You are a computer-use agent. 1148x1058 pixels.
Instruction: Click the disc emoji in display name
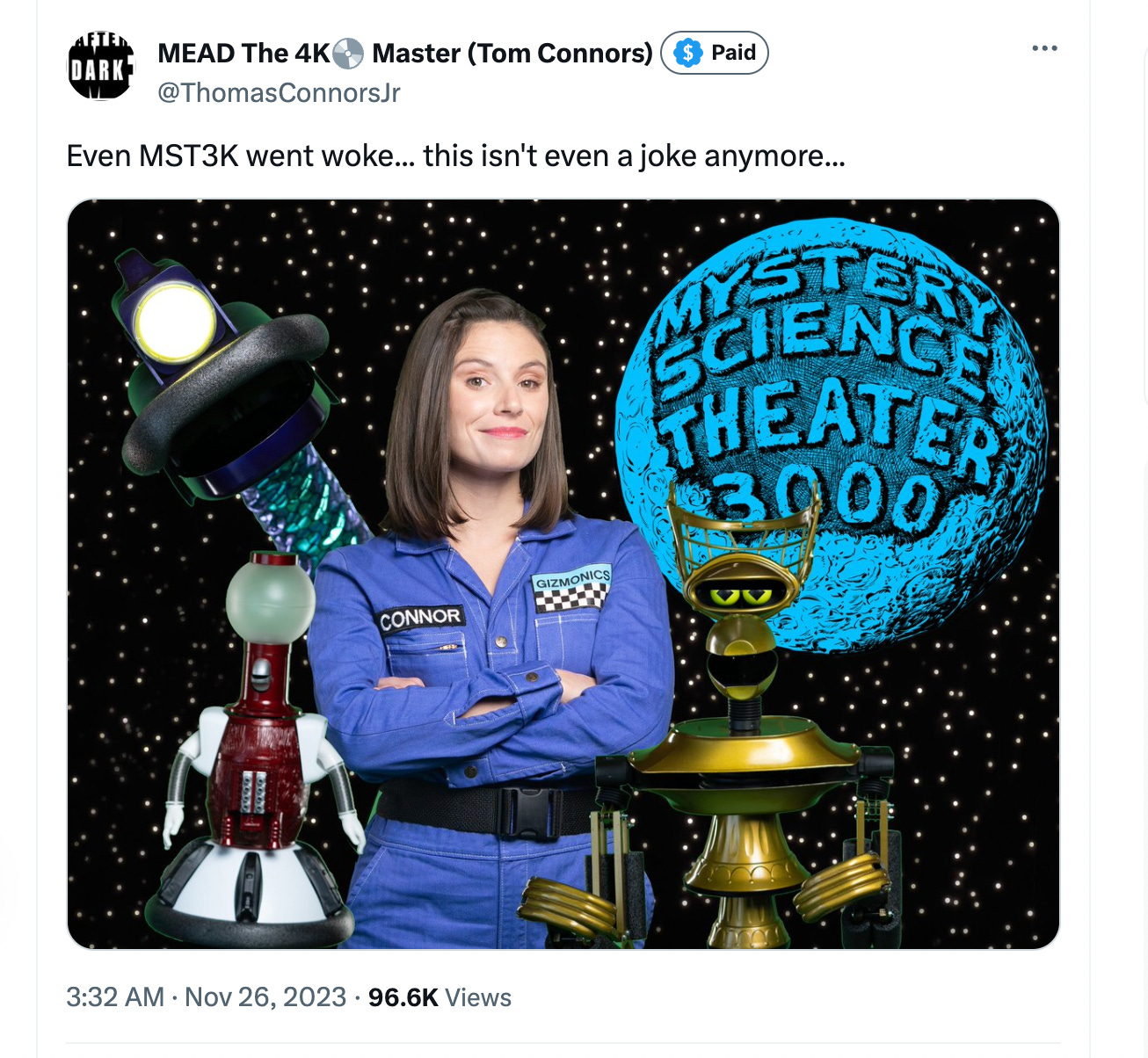point(349,54)
